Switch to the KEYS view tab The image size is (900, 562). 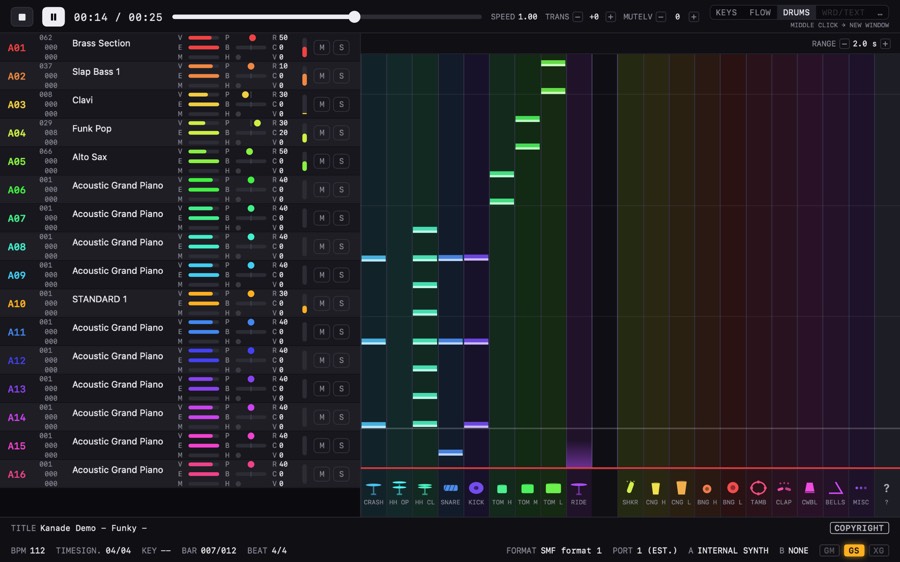[726, 12]
